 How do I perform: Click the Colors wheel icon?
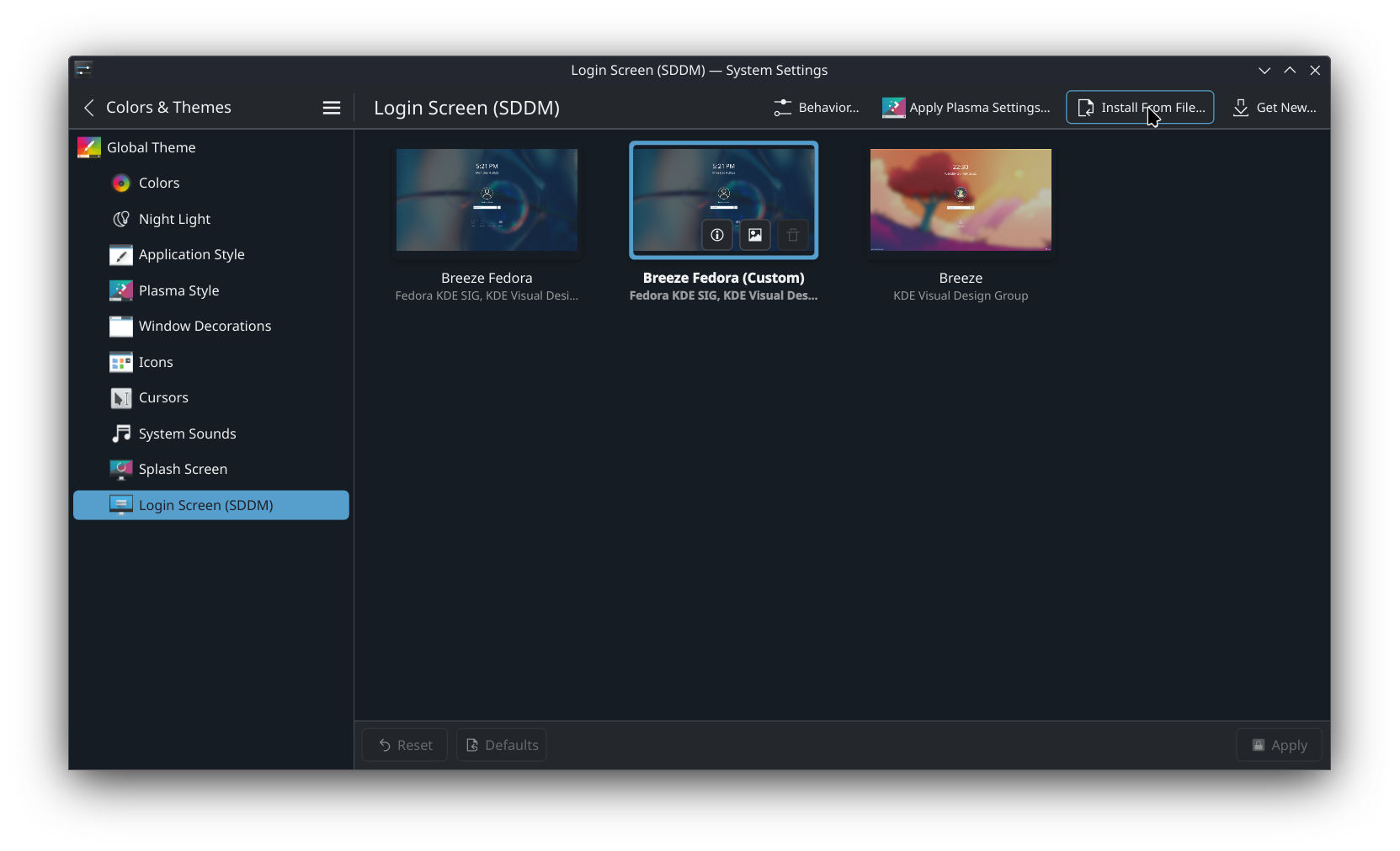point(121,183)
